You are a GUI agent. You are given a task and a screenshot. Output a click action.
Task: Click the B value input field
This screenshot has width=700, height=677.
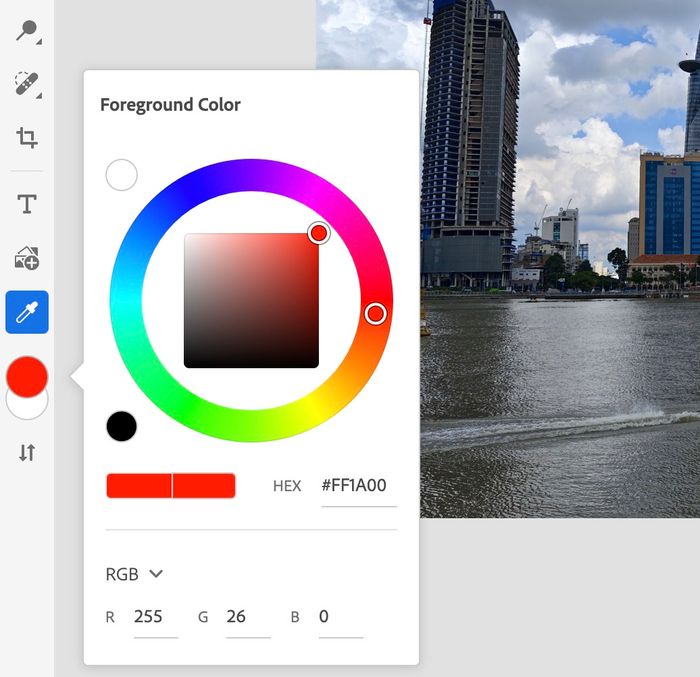click(340, 617)
